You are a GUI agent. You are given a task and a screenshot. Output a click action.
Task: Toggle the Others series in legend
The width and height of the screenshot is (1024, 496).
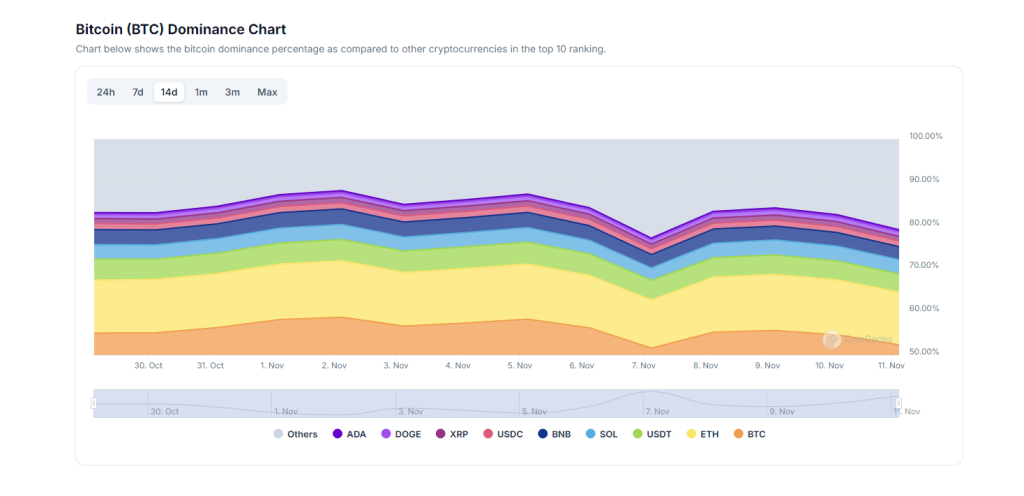coord(296,434)
